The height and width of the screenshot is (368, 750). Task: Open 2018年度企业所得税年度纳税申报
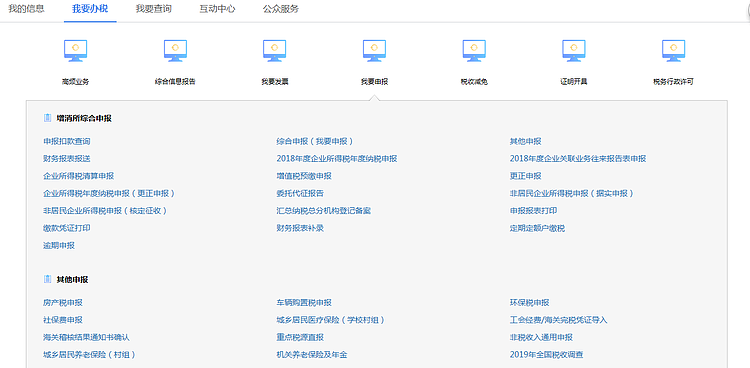click(337, 159)
